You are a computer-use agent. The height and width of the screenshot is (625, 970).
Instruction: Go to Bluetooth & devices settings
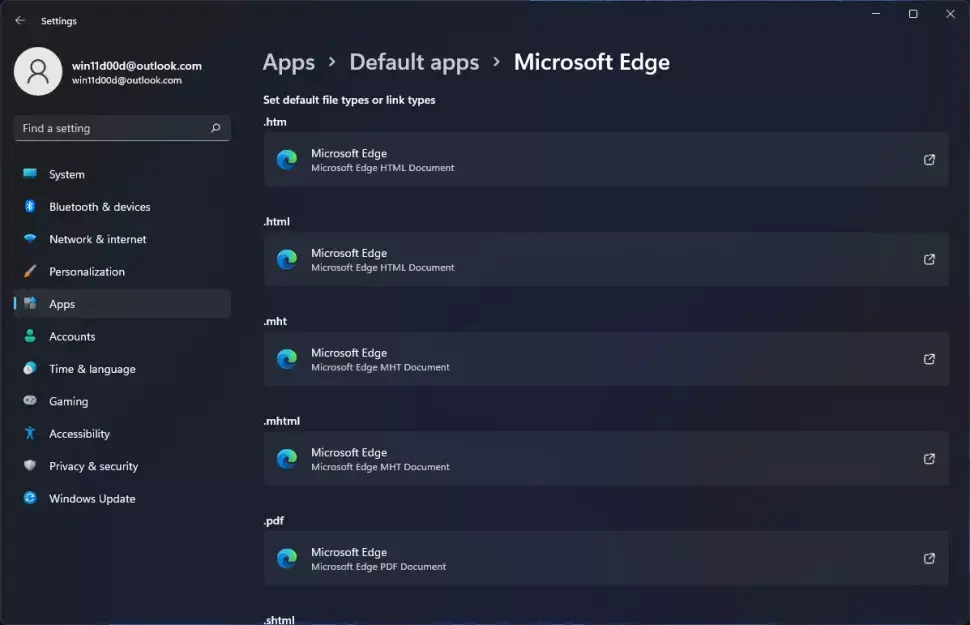click(x=99, y=207)
